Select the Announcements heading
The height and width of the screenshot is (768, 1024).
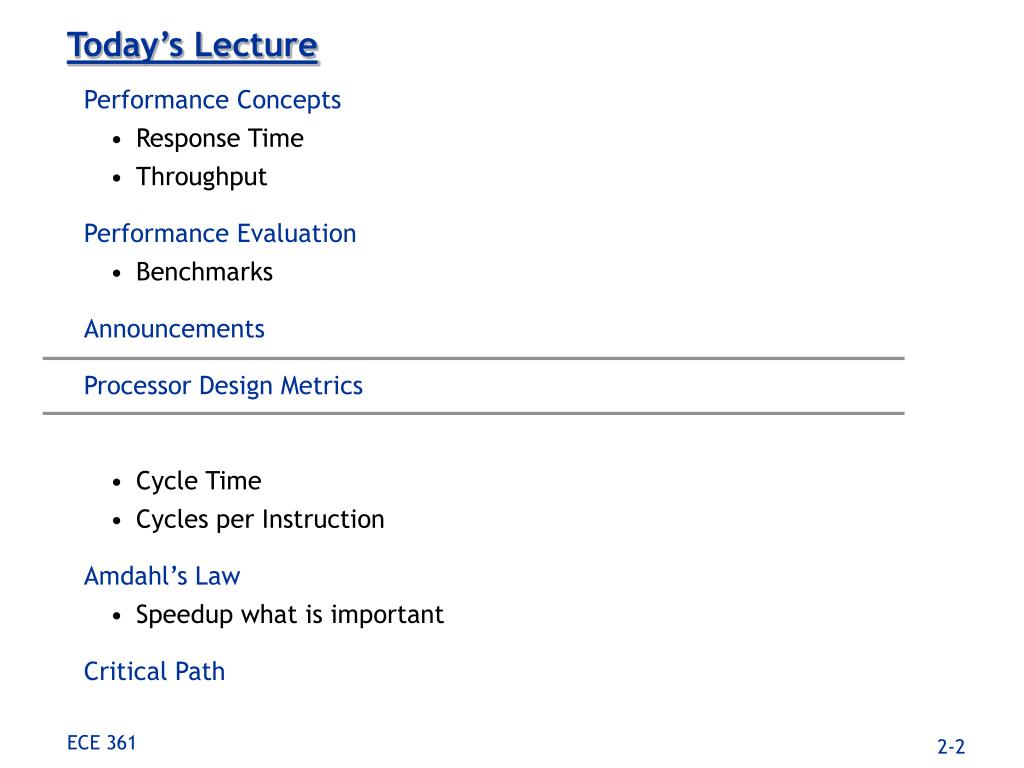tap(174, 329)
